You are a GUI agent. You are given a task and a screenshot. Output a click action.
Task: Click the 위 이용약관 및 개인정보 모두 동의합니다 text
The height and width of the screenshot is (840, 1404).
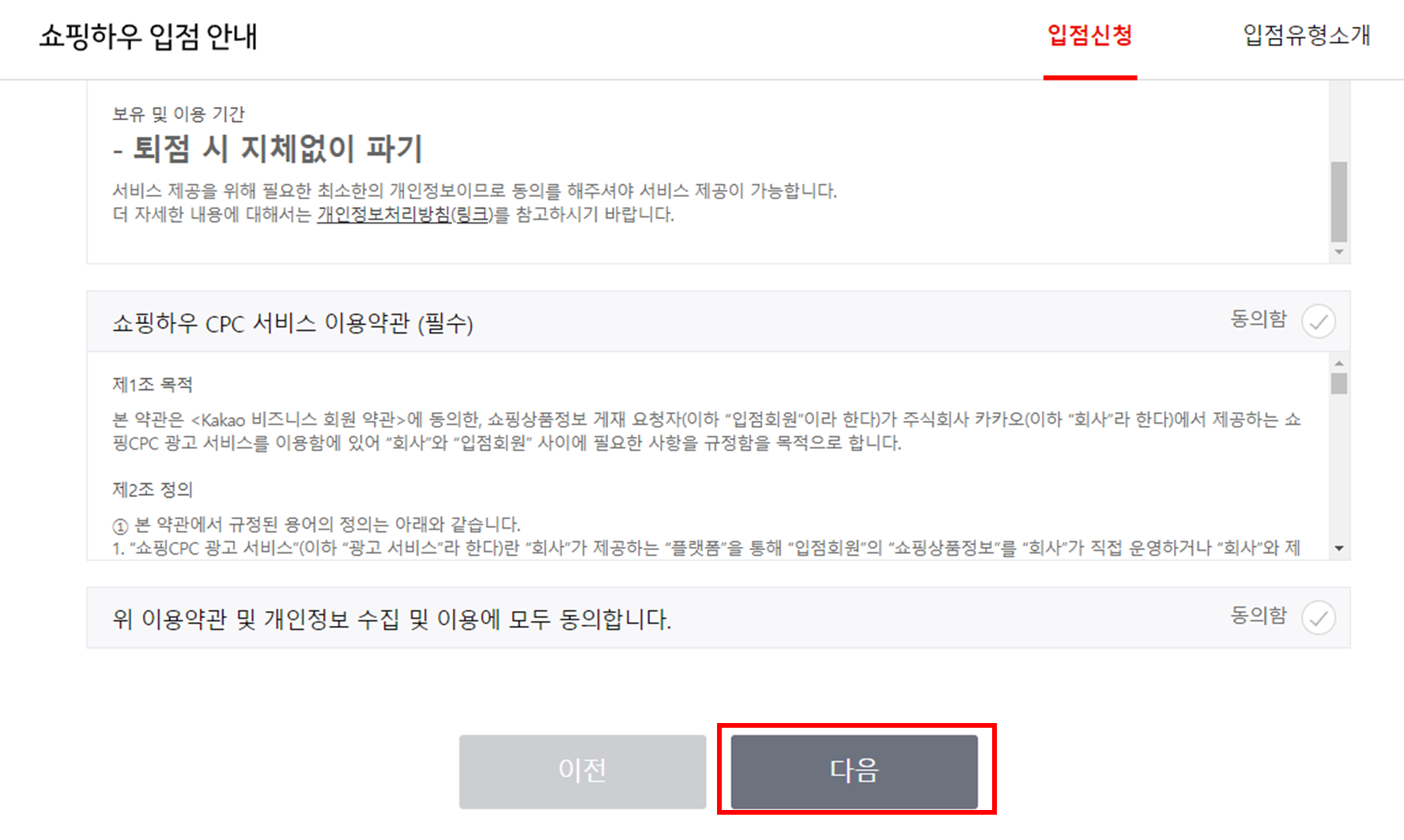coord(392,620)
